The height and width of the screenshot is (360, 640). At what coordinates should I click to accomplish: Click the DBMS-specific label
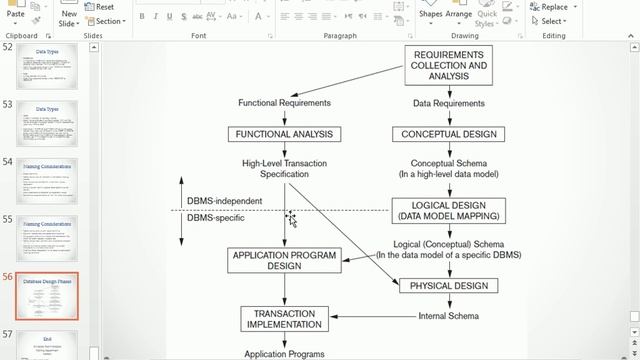coord(216,218)
